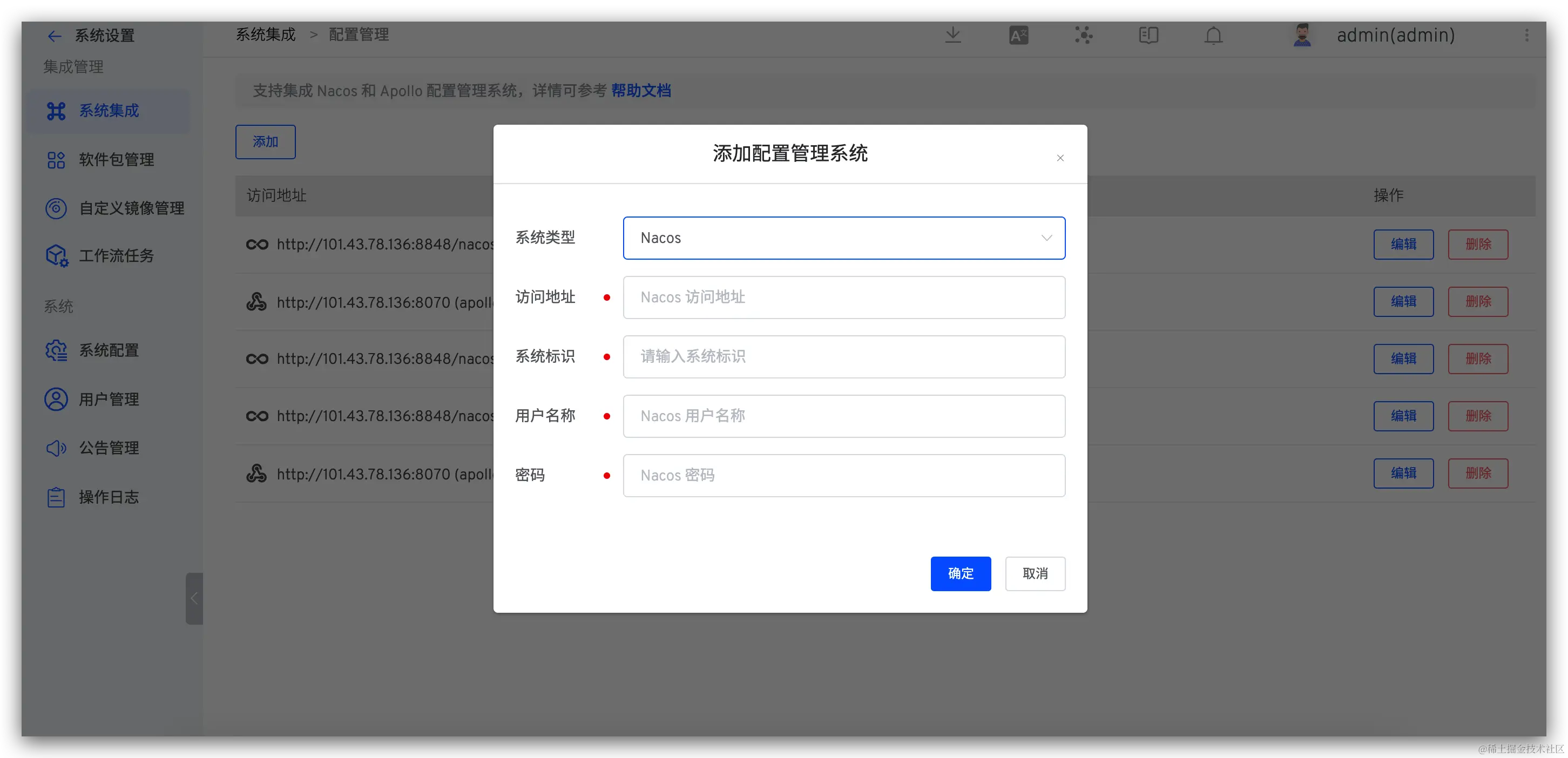The image size is (1568, 758).
Task: Click 删除 in the last Apollo row
Action: pos(1478,473)
